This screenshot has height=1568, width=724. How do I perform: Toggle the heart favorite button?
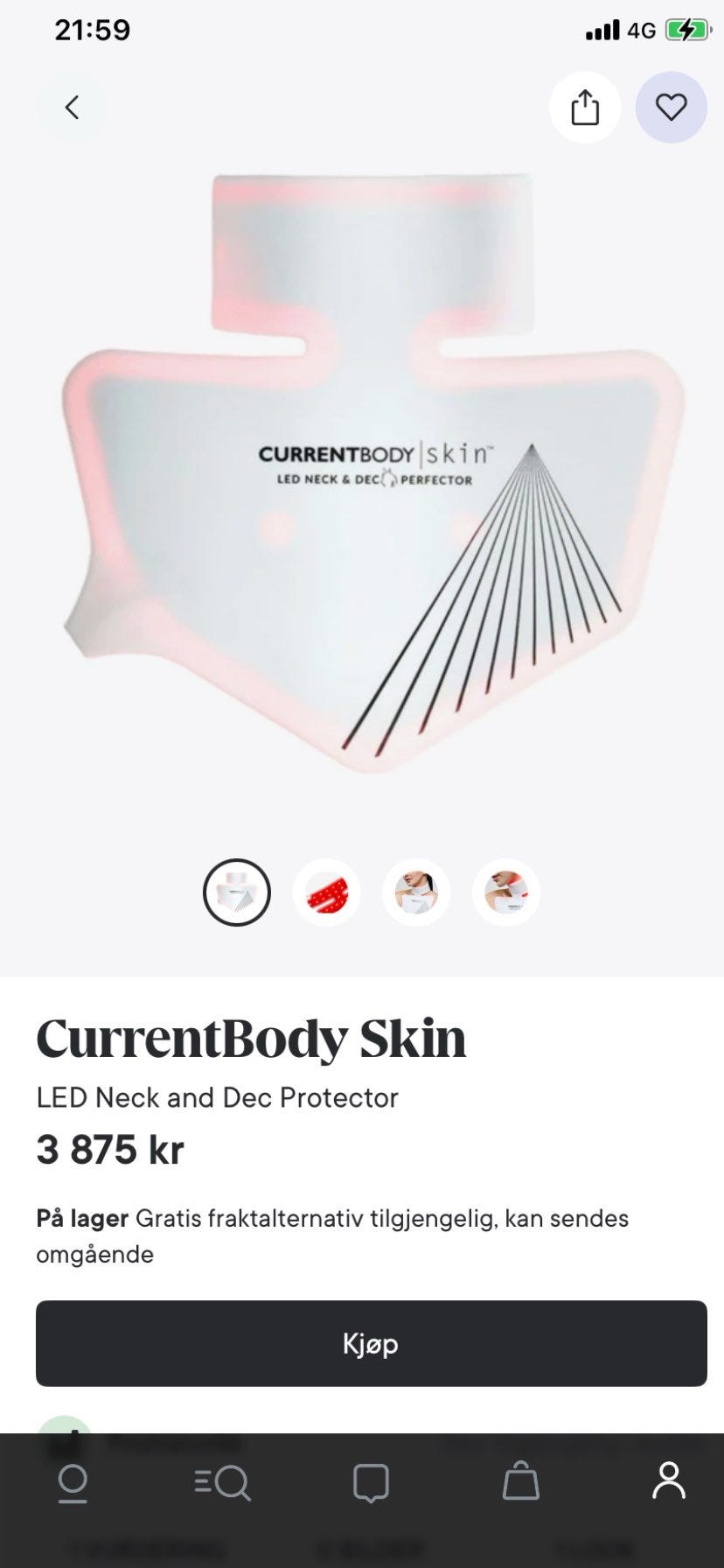(671, 108)
